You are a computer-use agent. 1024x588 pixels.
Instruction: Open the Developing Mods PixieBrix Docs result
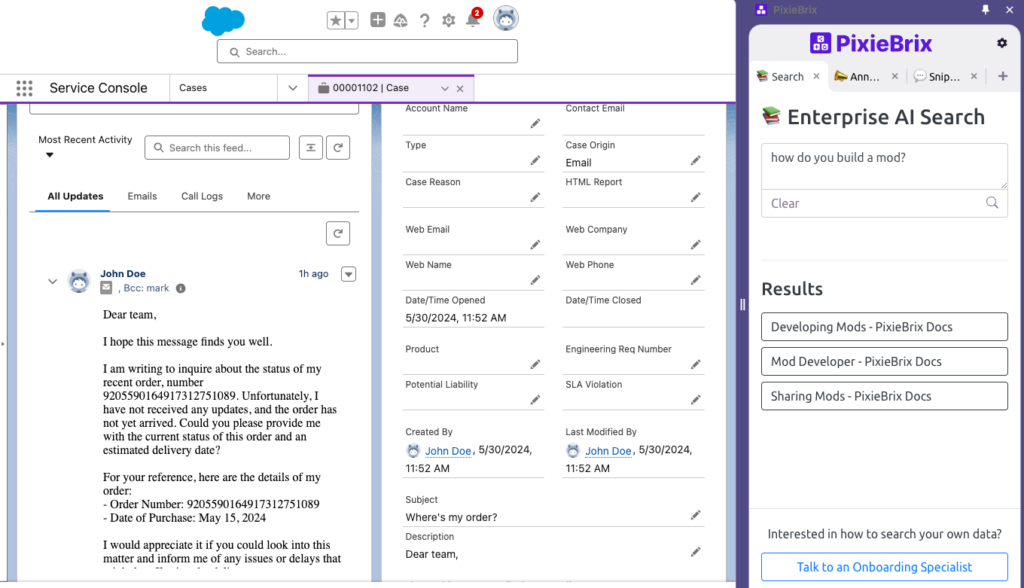884,326
